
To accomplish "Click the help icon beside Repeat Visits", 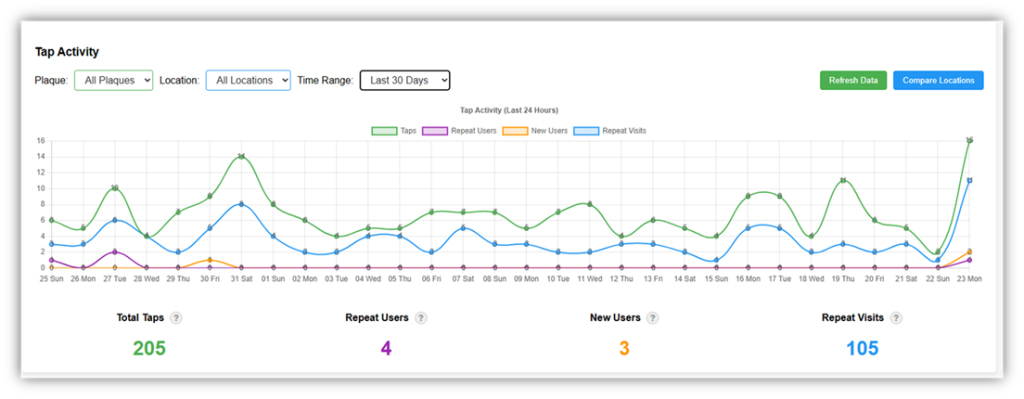I will click(896, 318).
